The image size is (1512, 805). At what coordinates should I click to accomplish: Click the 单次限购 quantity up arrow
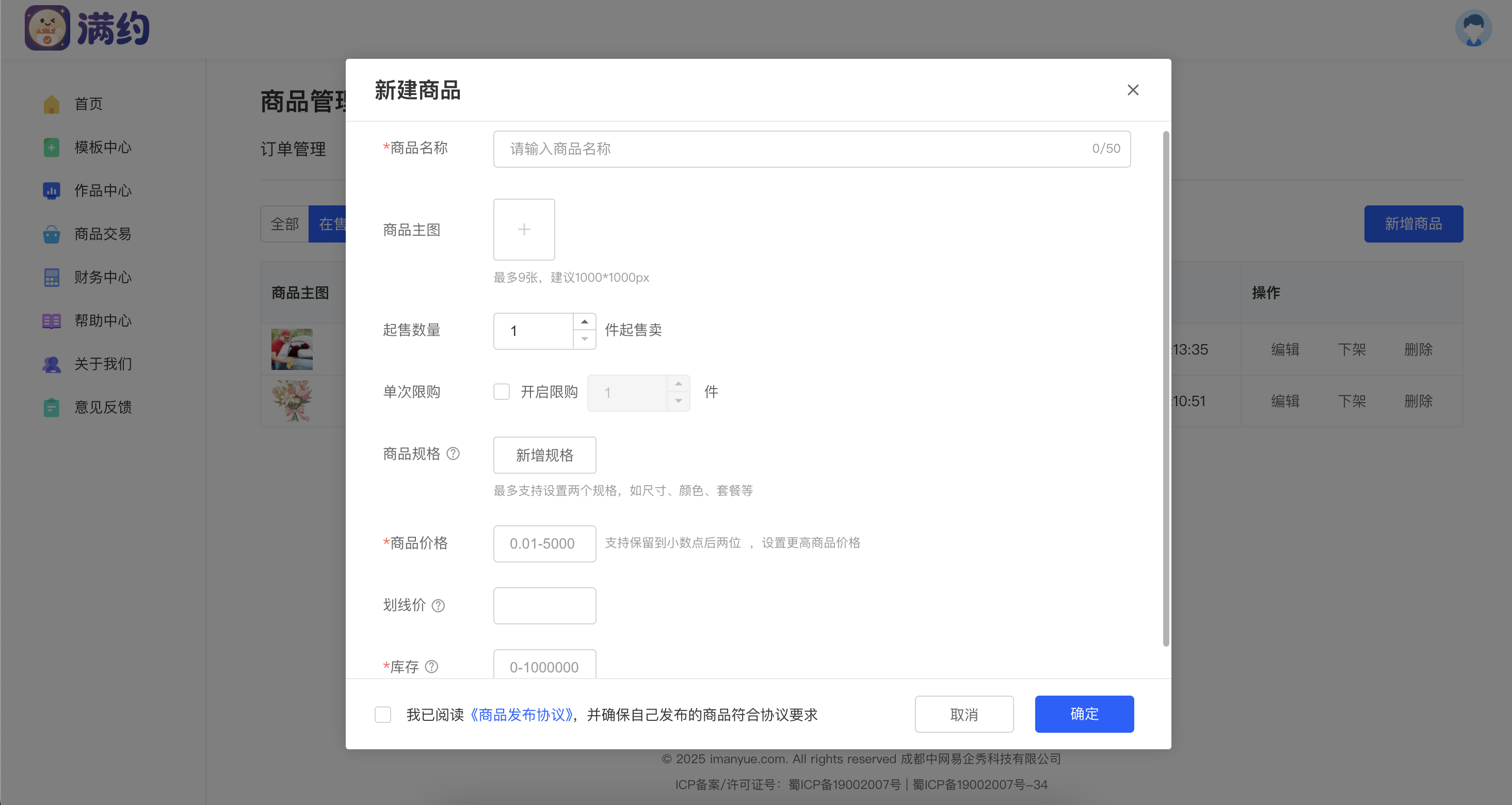pos(678,384)
